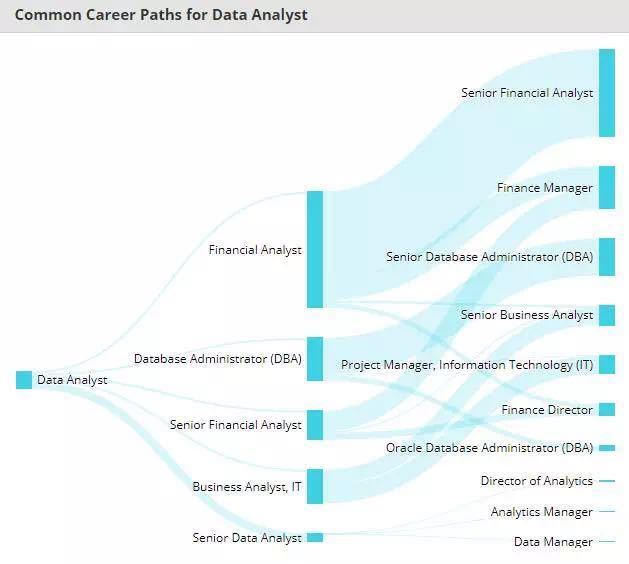This screenshot has height=564, width=629.
Task: Click the Business Analyst, IT text label
Action: [x=247, y=487]
